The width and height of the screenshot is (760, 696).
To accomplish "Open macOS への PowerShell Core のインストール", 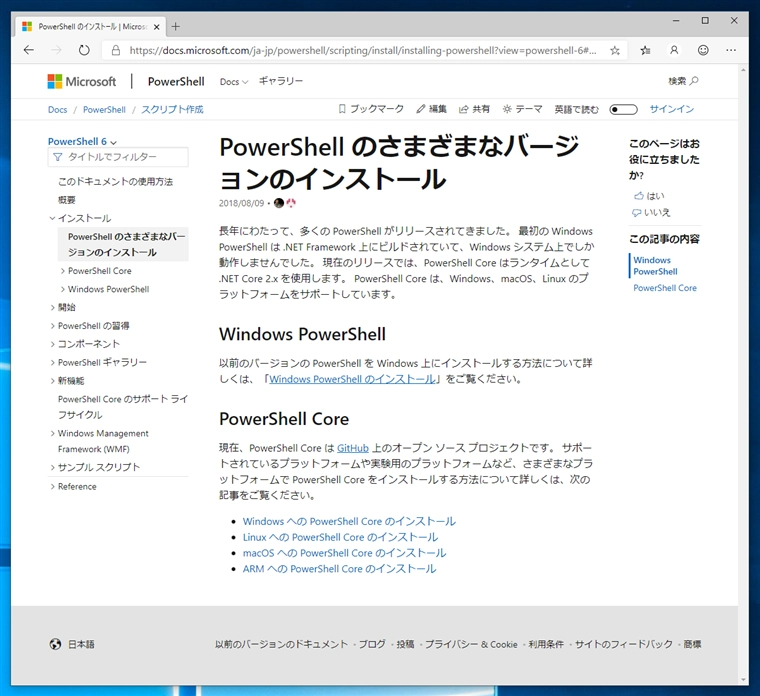I will tap(344, 553).
